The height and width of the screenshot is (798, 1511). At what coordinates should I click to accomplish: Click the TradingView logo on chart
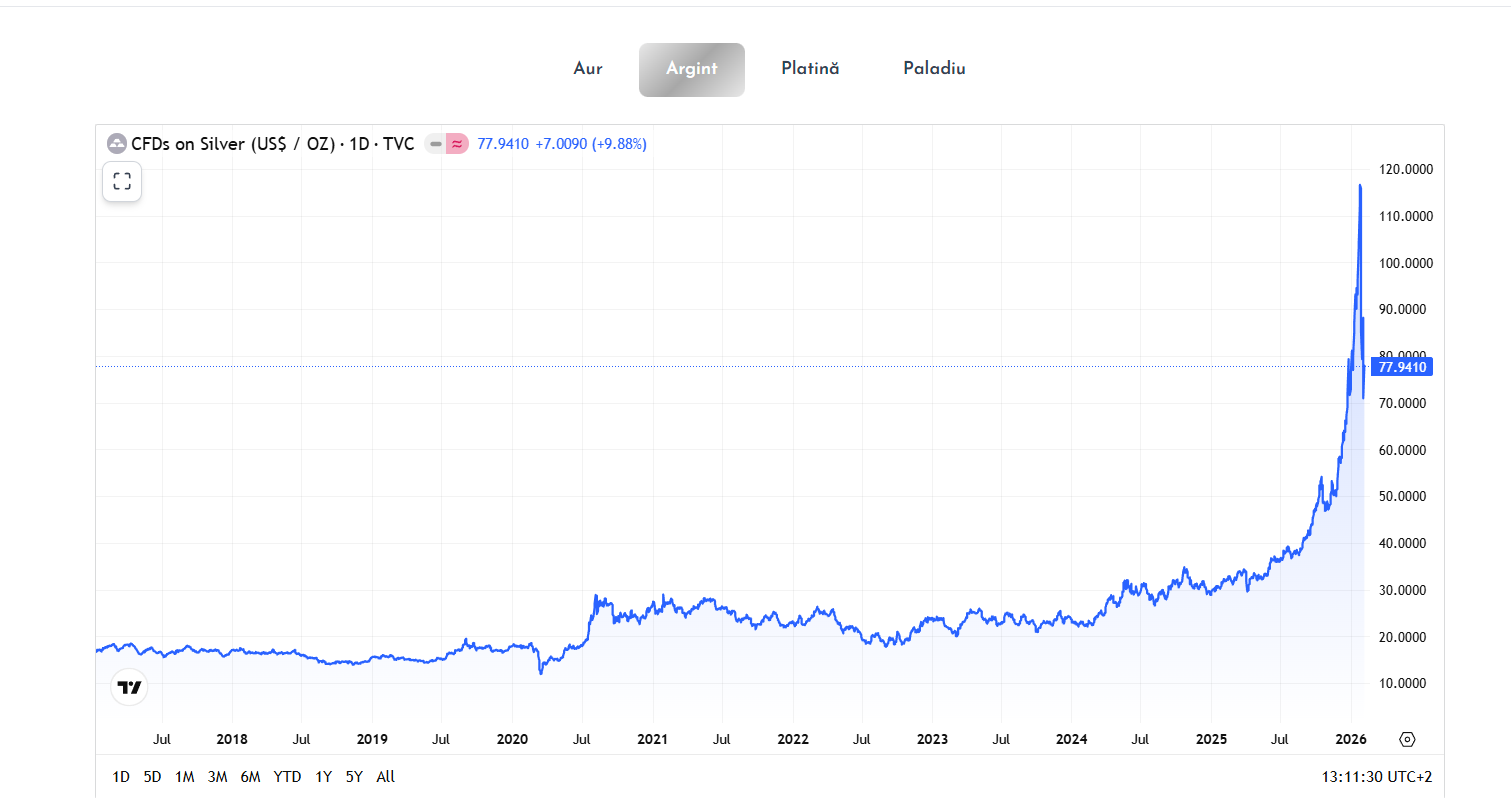click(x=129, y=687)
